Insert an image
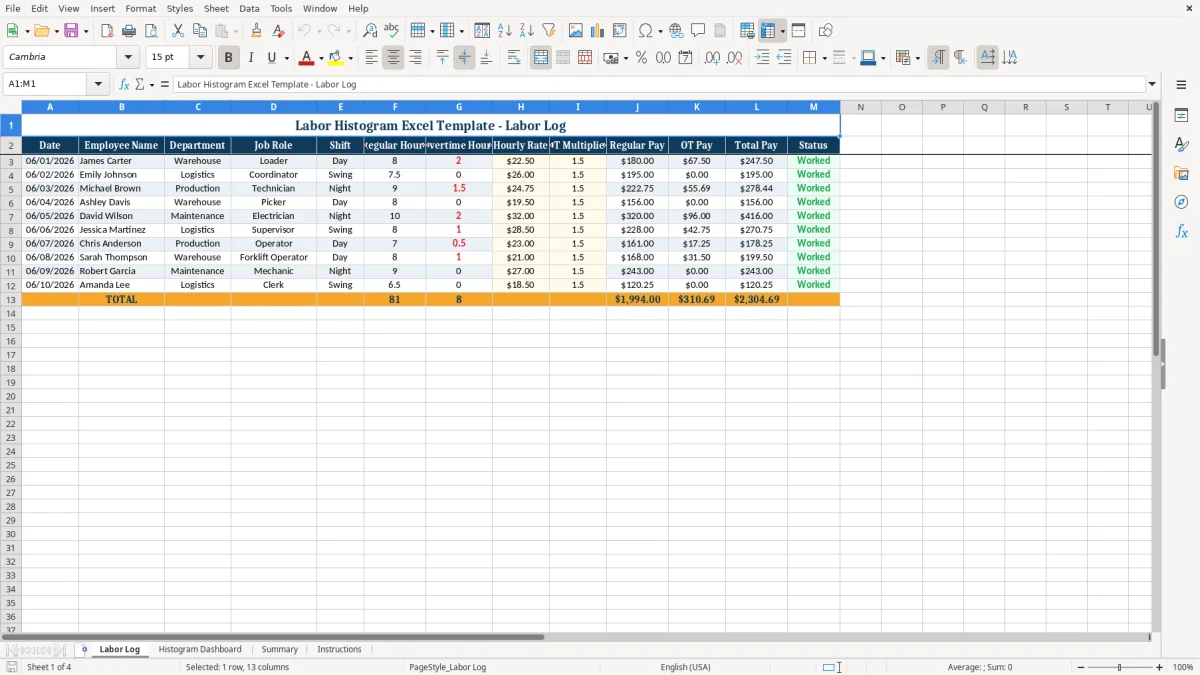Screen dimensions: 1200x675 (x=576, y=31)
